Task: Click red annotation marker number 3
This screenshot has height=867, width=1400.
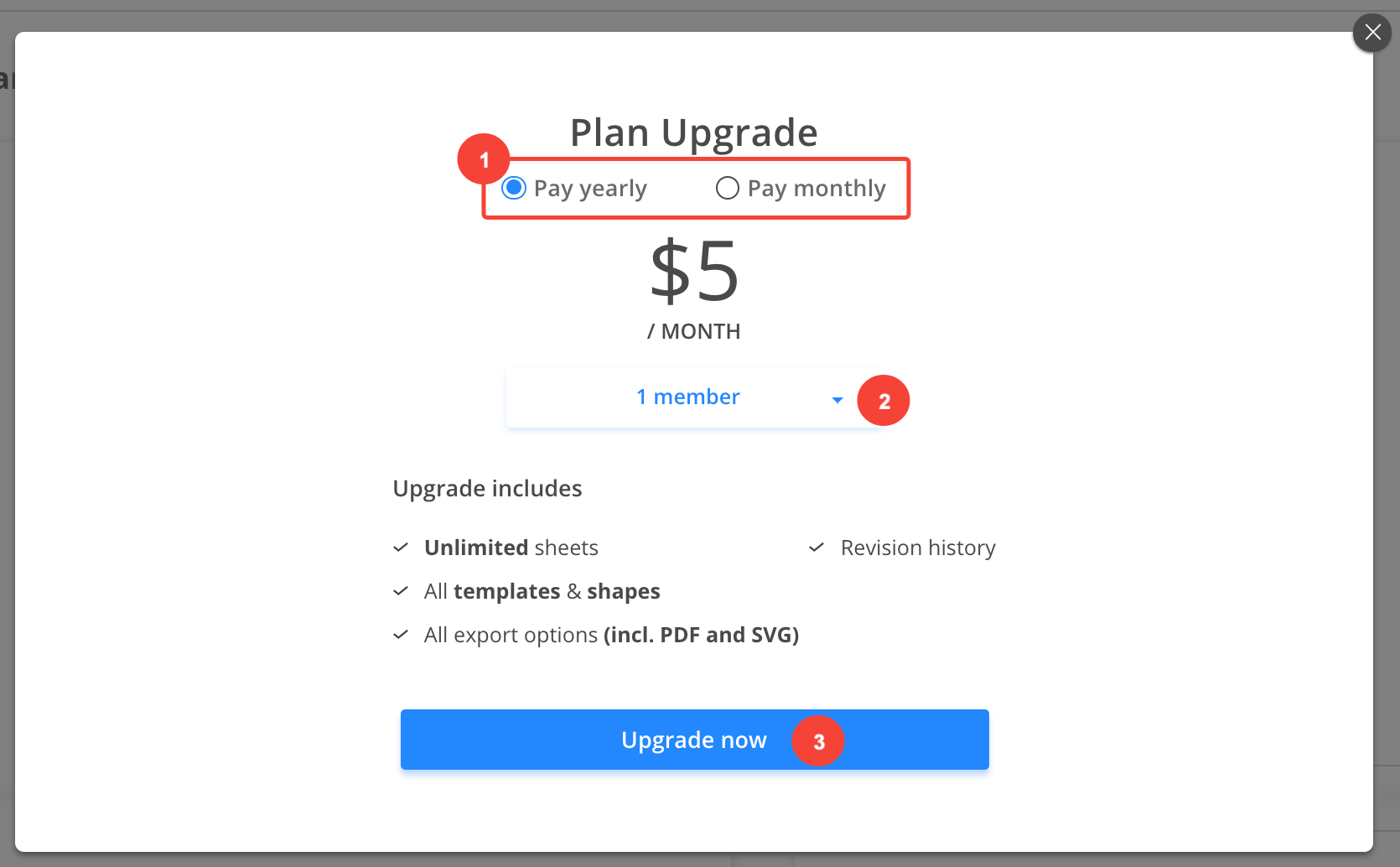Action: coord(818,741)
